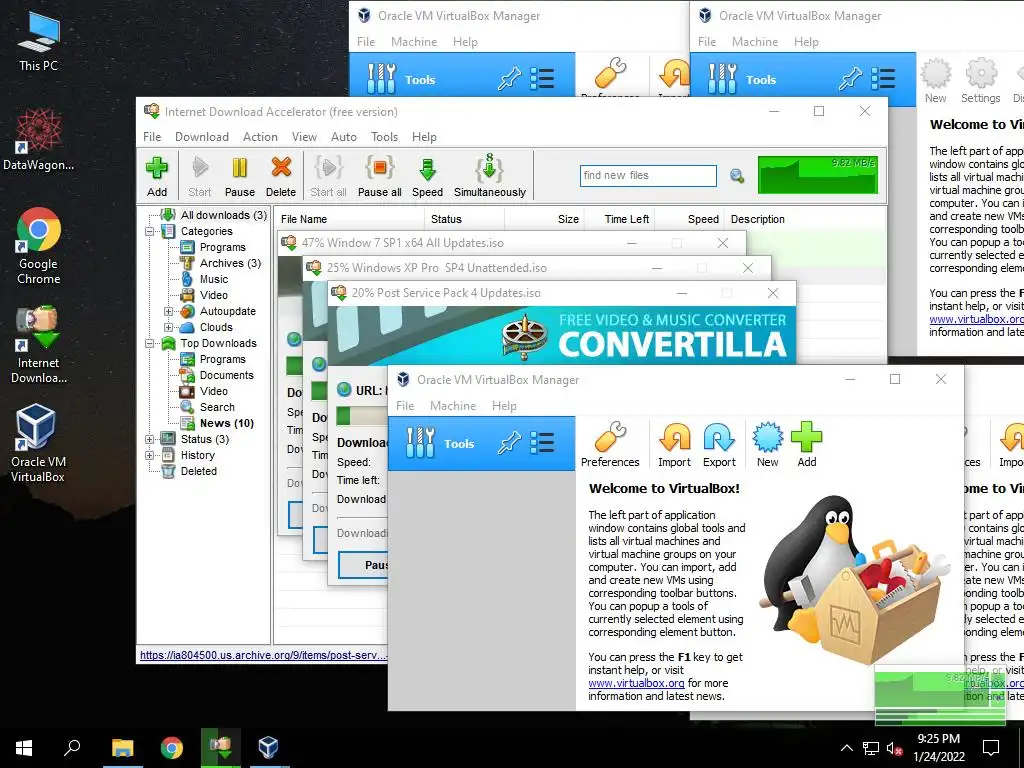Viewport: 1024px width, 768px height.
Task: Click the muted volume tray icon
Action: [895, 748]
